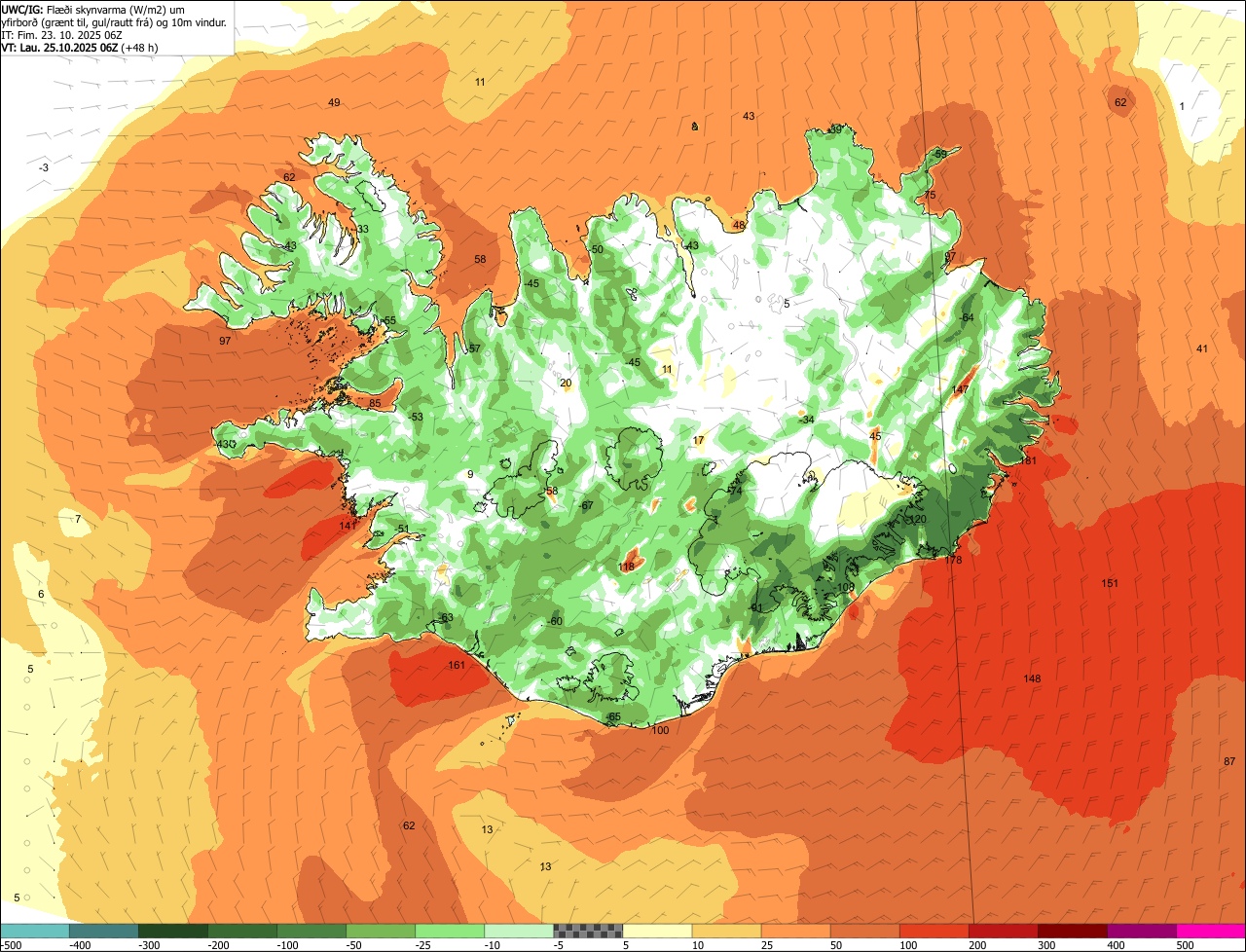The width and height of the screenshot is (1246, 952).
Task: Click the value 9 in western Iceland
Action: coord(469,474)
